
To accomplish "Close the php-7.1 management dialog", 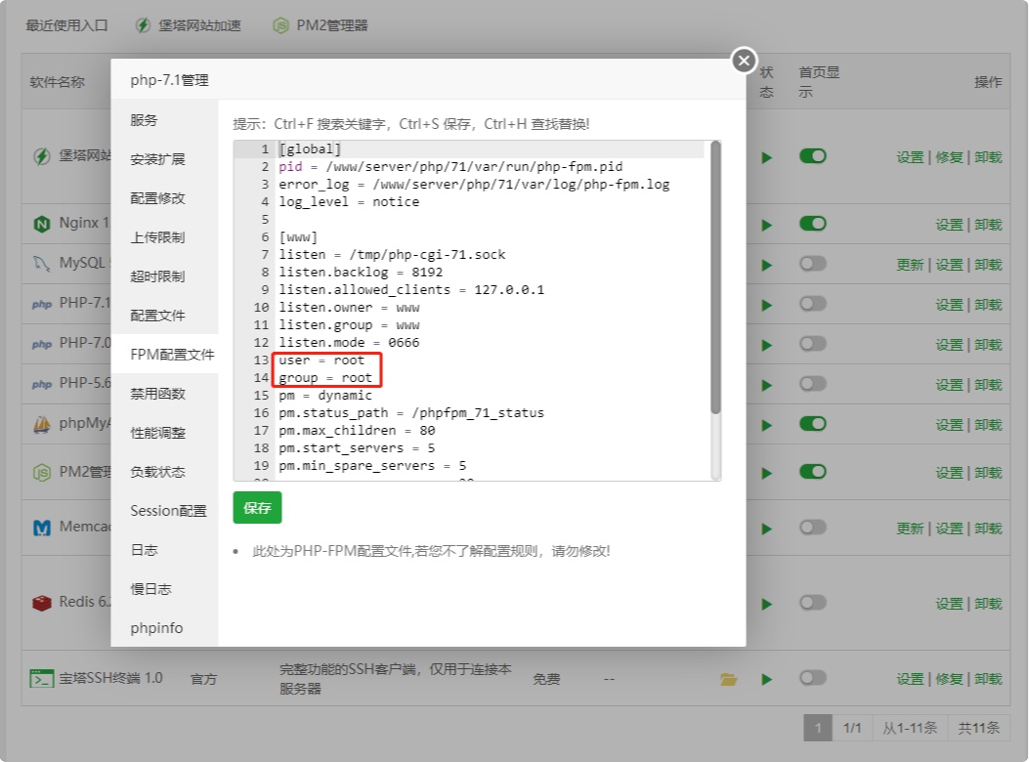I will coord(744,61).
